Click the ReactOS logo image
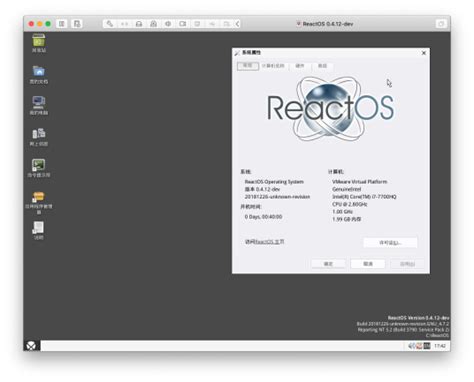The image size is (474, 382). coord(330,108)
